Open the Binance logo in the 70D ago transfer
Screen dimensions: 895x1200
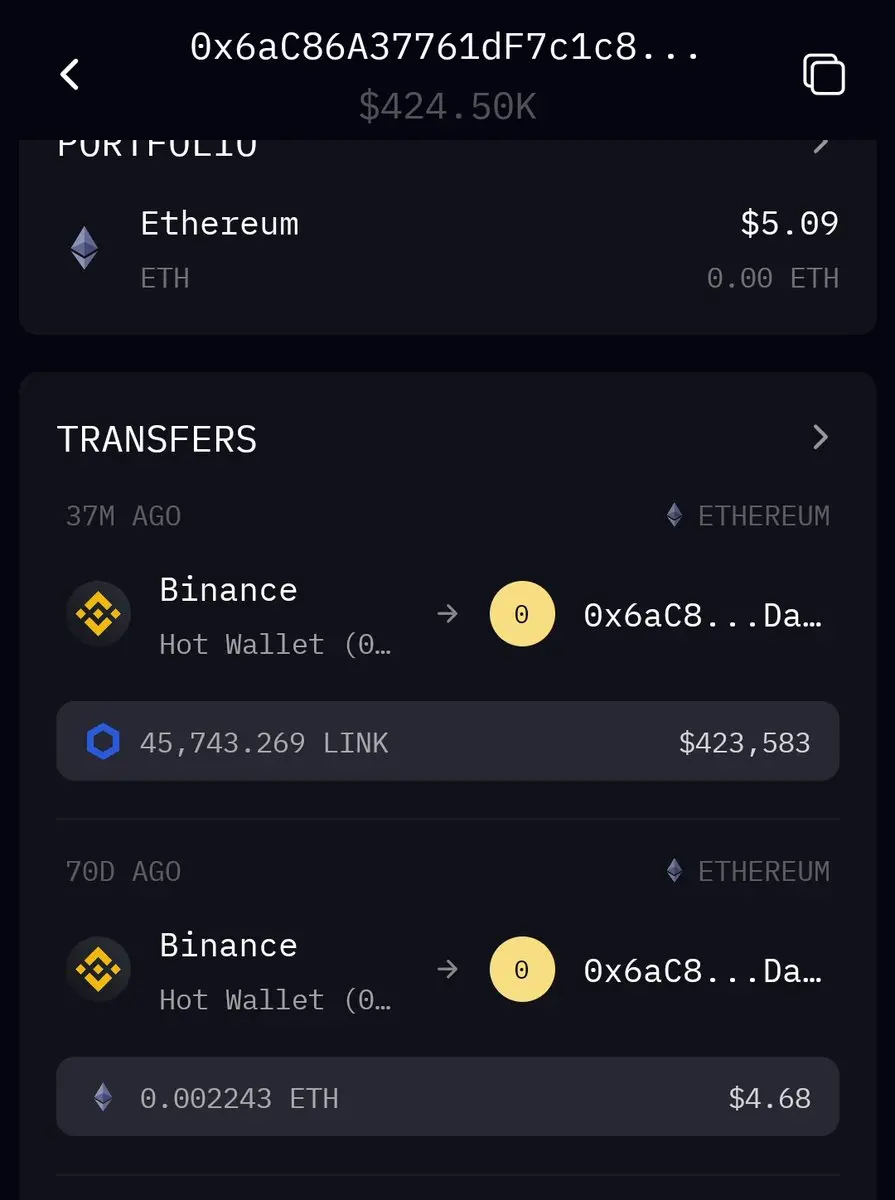pos(98,970)
